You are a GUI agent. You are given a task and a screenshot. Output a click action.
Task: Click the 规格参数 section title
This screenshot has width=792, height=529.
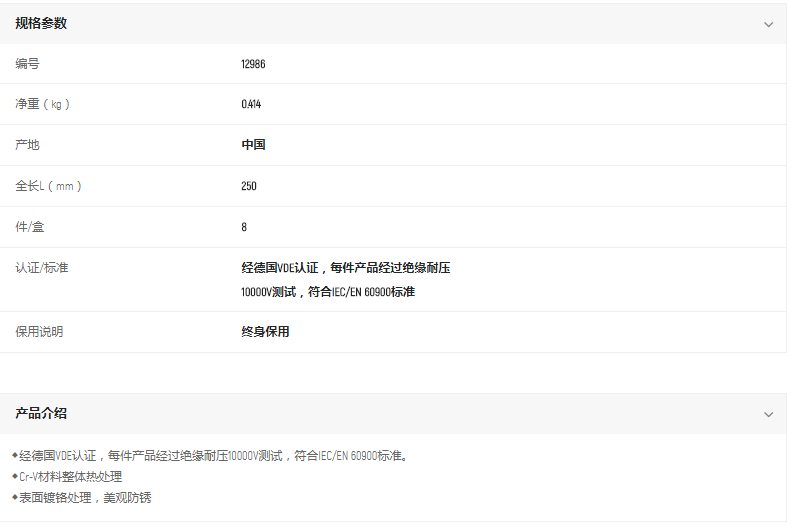[x=41, y=23]
